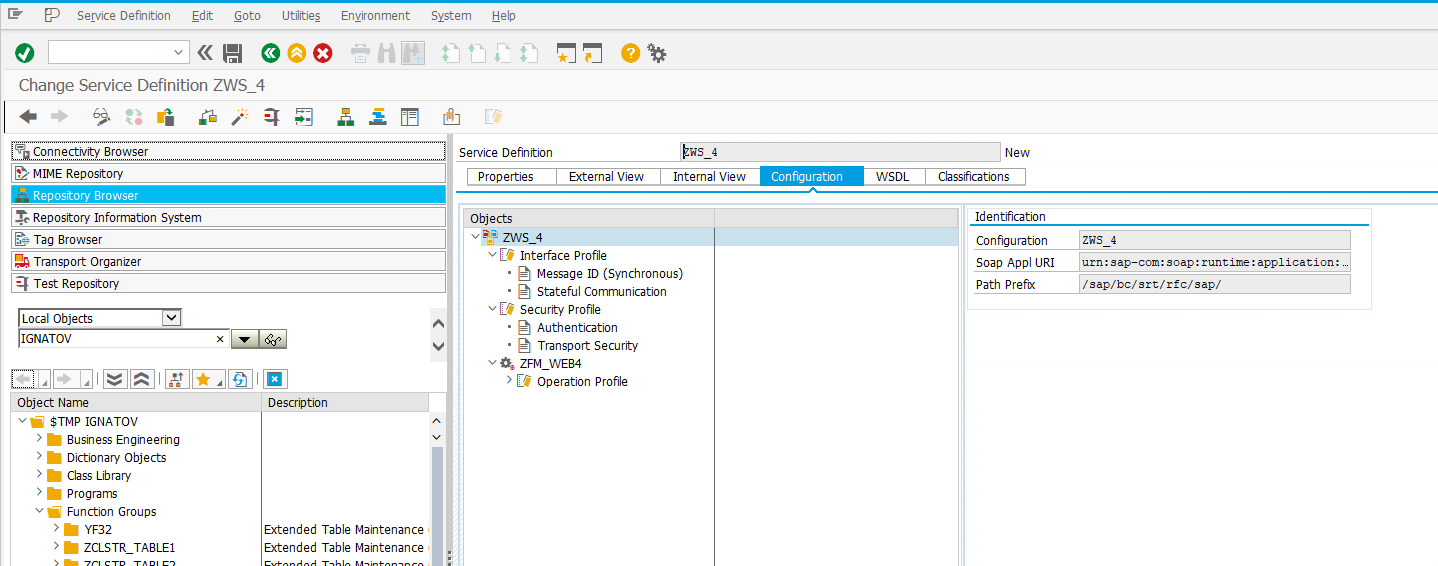Click the Display superordinate object list icon
The height and width of the screenshot is (566, 1438).
point(176,379)
